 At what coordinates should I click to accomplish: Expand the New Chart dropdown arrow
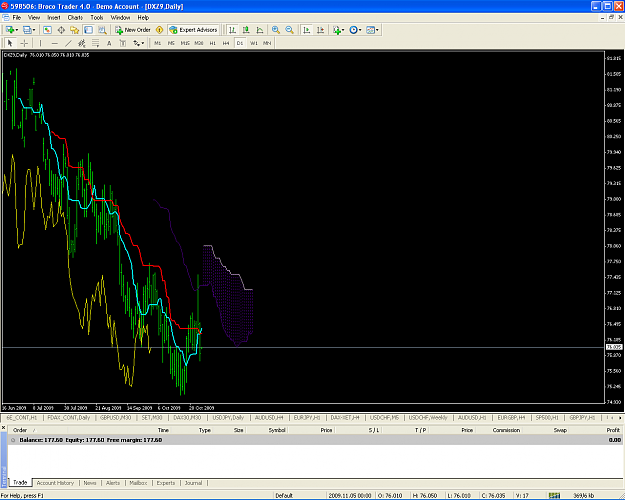pyautogui.click(x=17, y=30)
